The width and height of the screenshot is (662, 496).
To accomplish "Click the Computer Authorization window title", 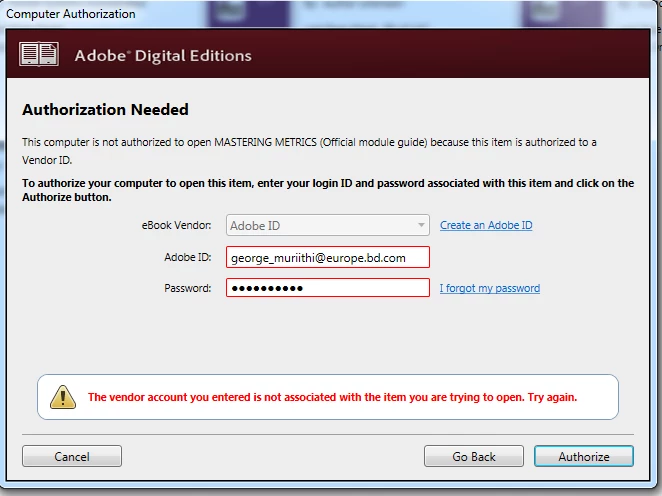I will [x=71, y=14].
